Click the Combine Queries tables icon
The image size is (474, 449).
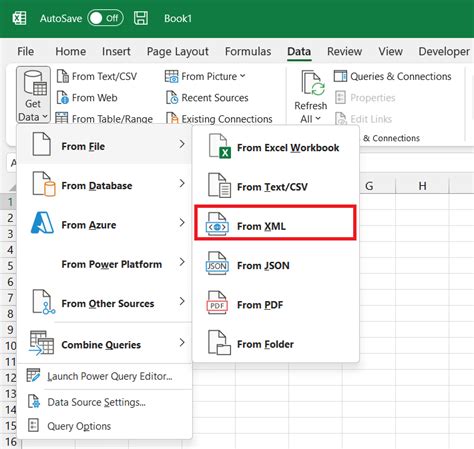[41, 343]
